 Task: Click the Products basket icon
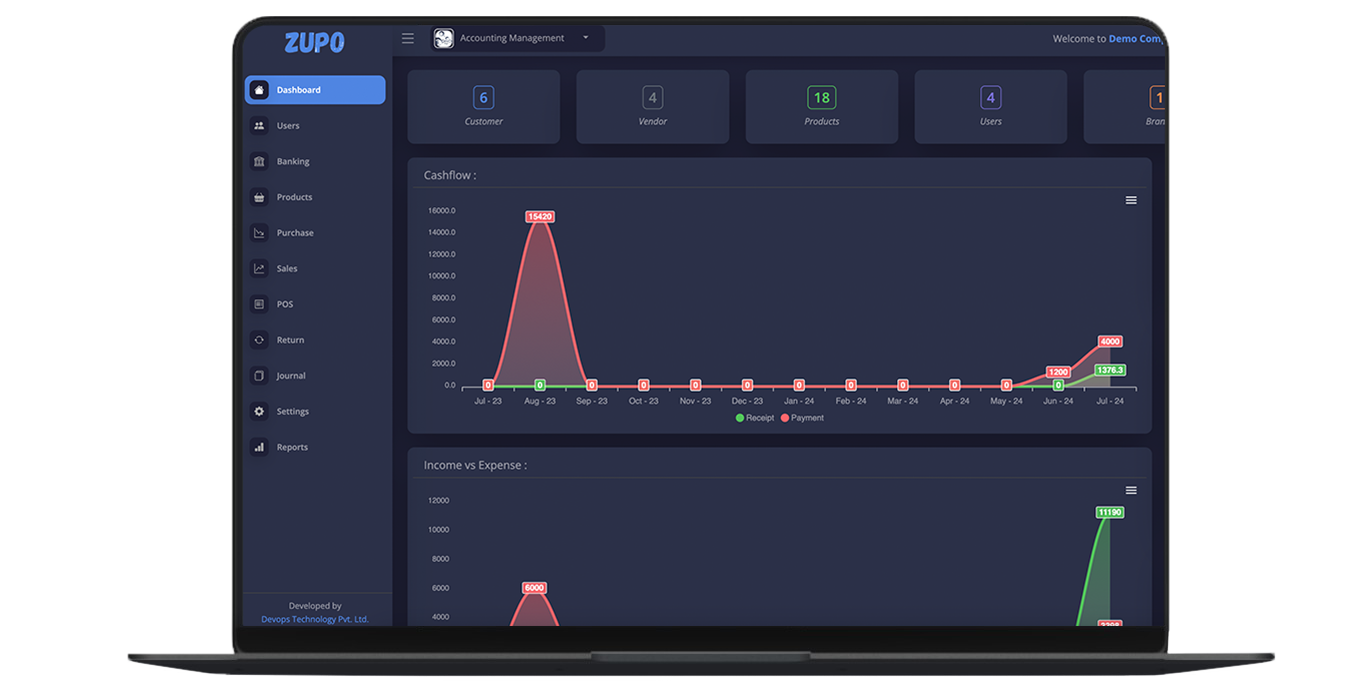[x=259, y=197]
